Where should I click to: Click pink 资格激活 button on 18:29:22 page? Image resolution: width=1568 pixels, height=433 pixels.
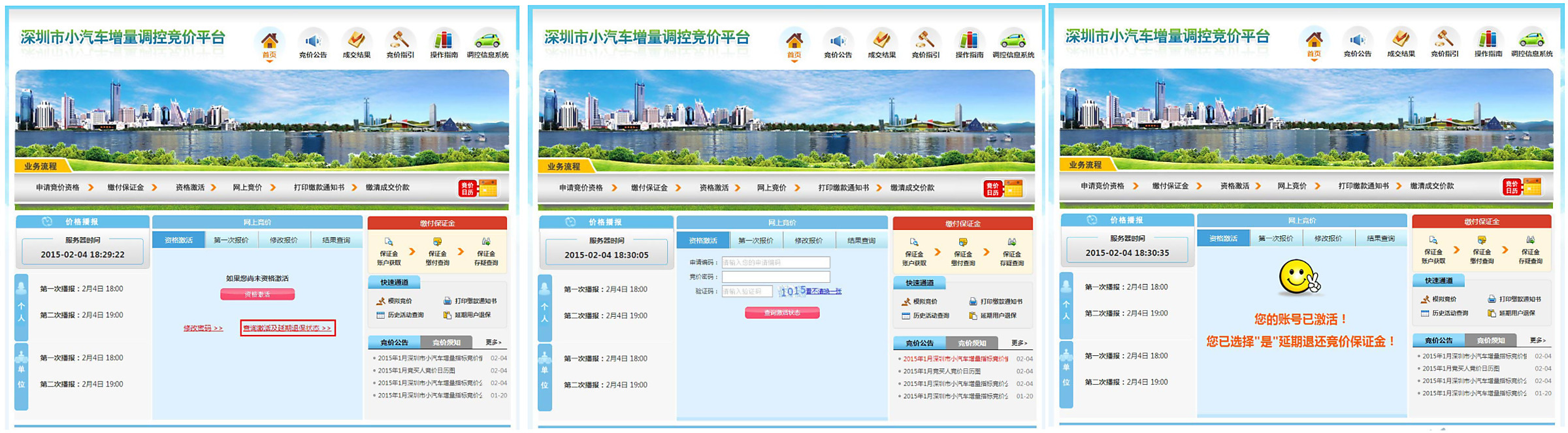(257, 295)
